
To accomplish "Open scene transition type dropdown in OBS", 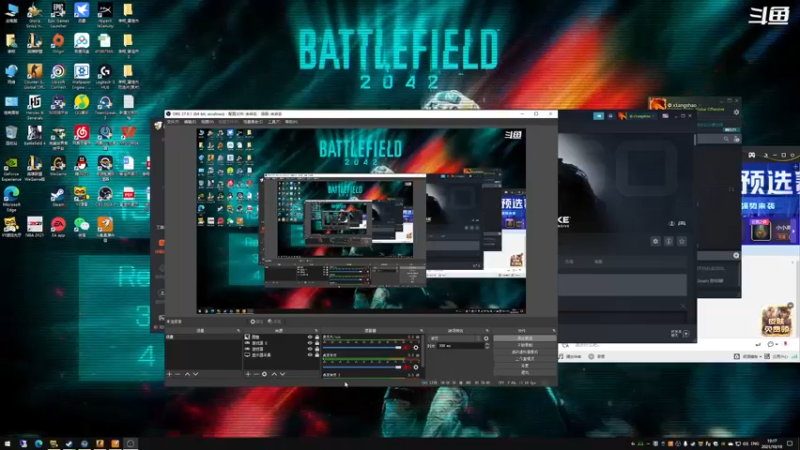I will tap(455, 338).
